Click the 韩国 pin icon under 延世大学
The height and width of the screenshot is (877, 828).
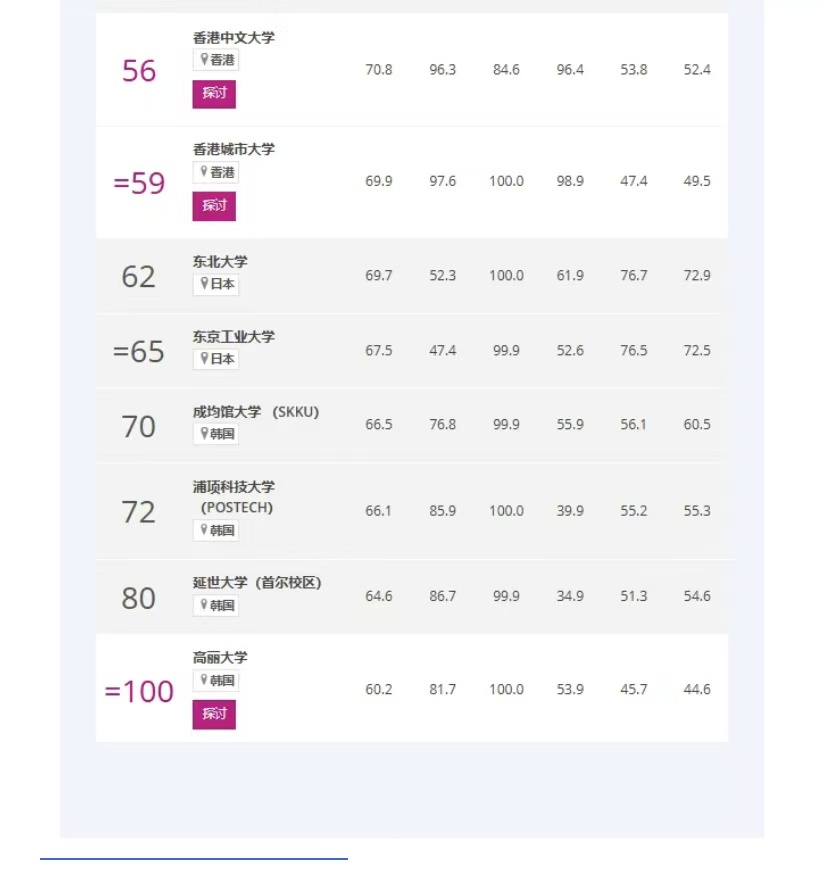coord(204,605)
